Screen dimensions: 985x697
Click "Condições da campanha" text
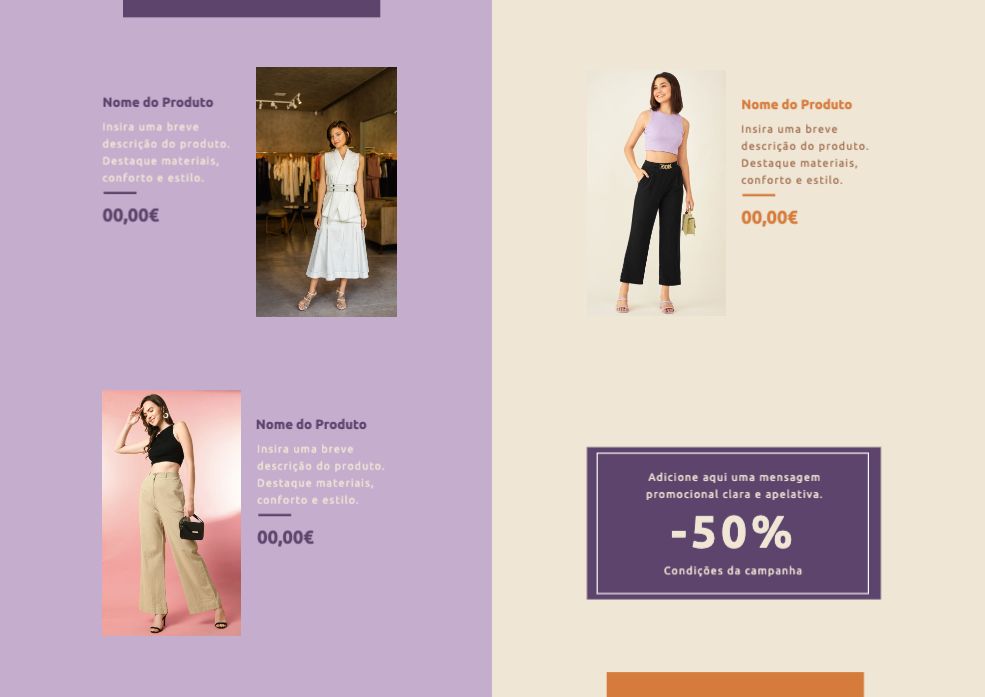(x=732, y=570)
